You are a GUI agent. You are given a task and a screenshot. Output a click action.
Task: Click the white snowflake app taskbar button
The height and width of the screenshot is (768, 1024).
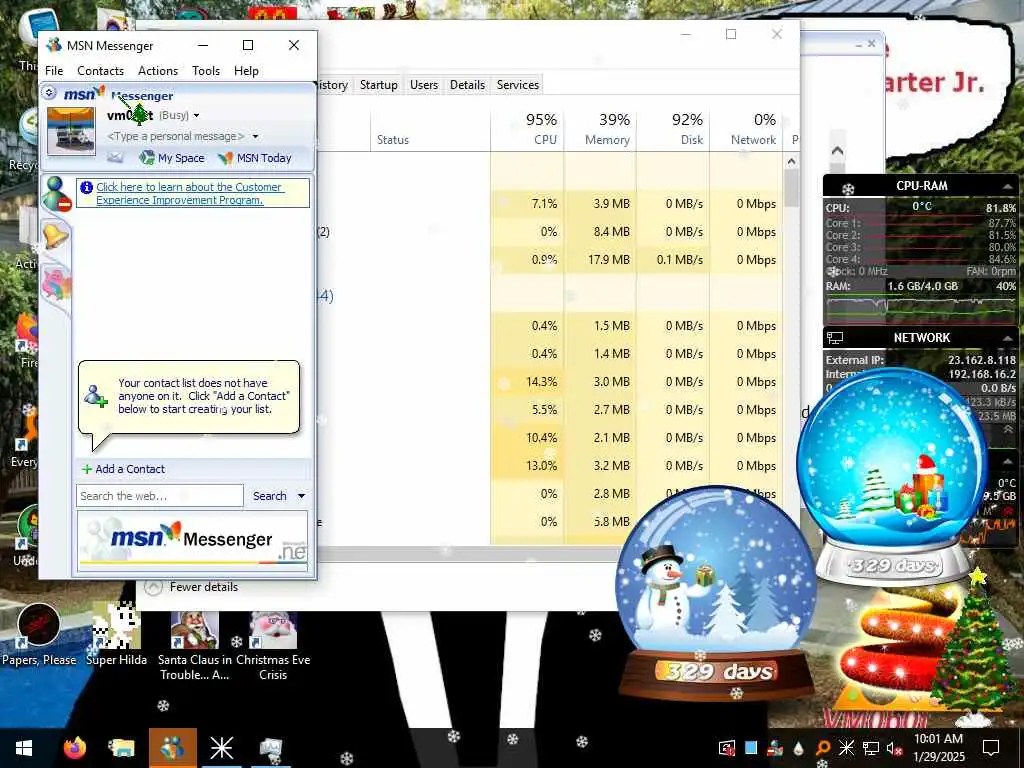(222, 748)
